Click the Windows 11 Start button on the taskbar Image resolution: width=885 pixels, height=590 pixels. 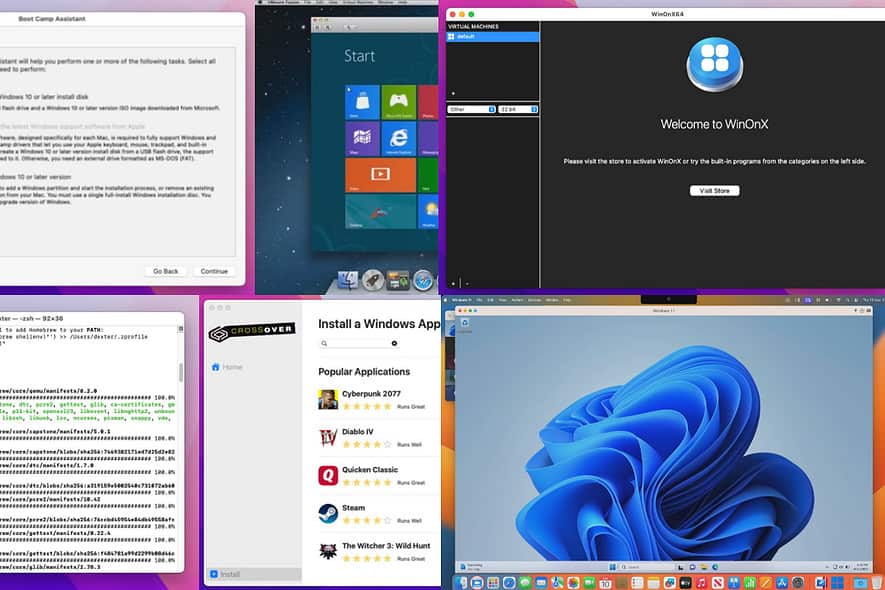(611, 566)
